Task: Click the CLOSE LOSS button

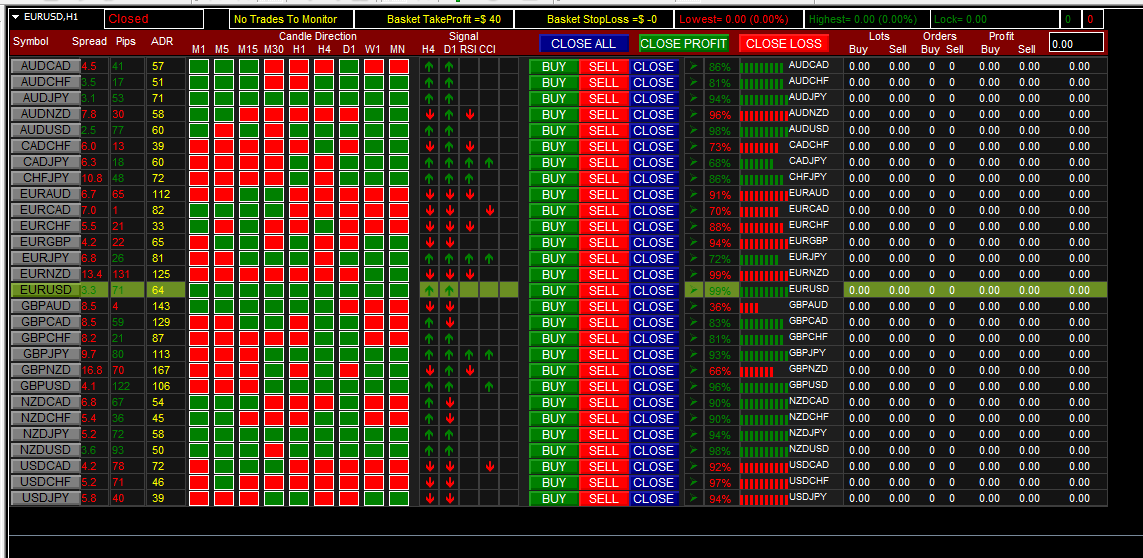Action: point(784,44)
